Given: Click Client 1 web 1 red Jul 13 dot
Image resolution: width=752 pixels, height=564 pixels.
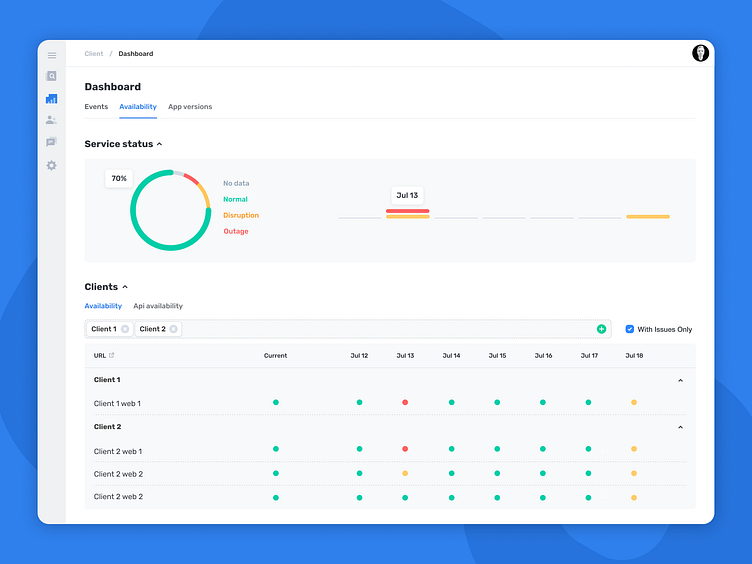Looking at the screenshot, I should (405, 402).
